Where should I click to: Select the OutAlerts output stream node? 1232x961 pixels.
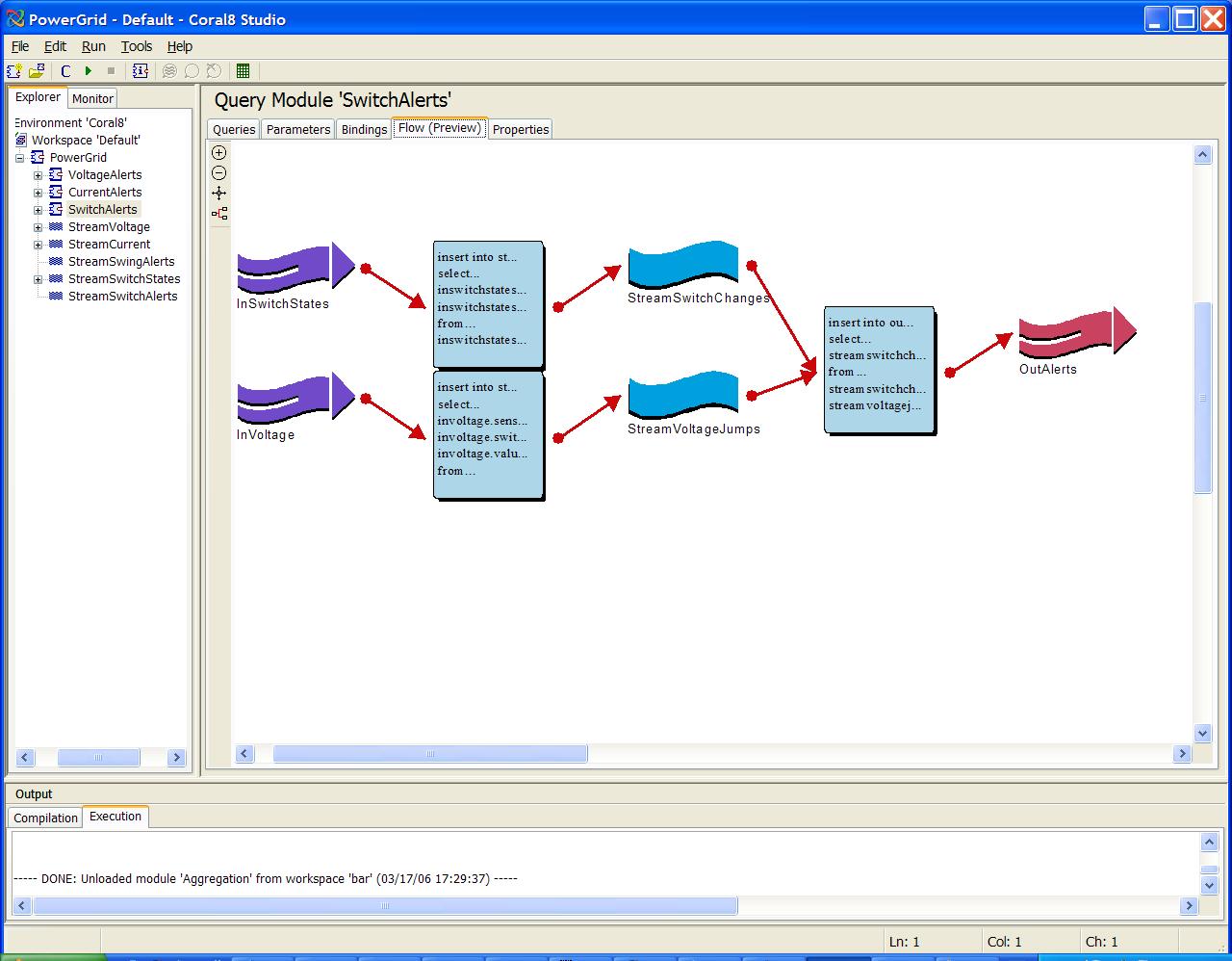[1076, 334]
